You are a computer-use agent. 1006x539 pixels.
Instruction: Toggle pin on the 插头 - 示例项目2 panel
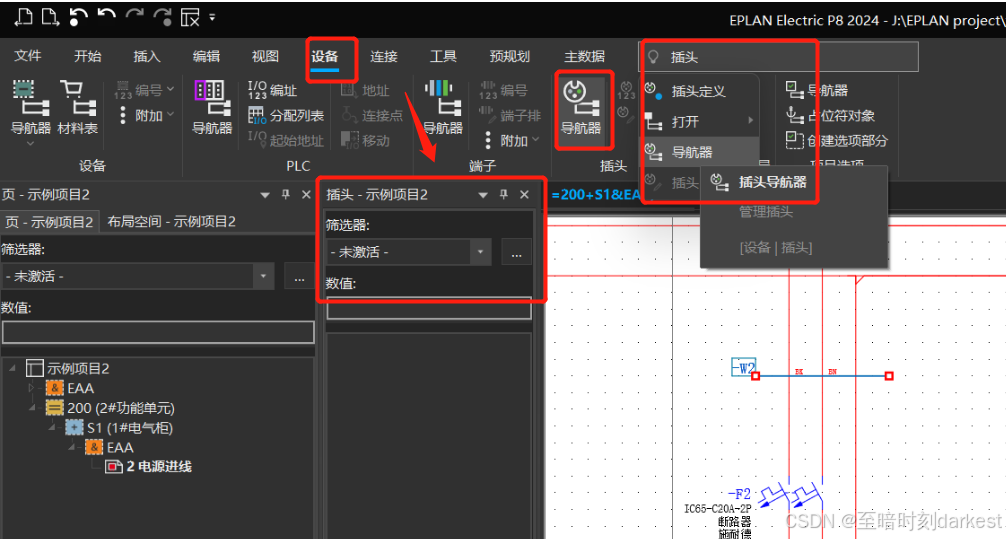[504, 194]
